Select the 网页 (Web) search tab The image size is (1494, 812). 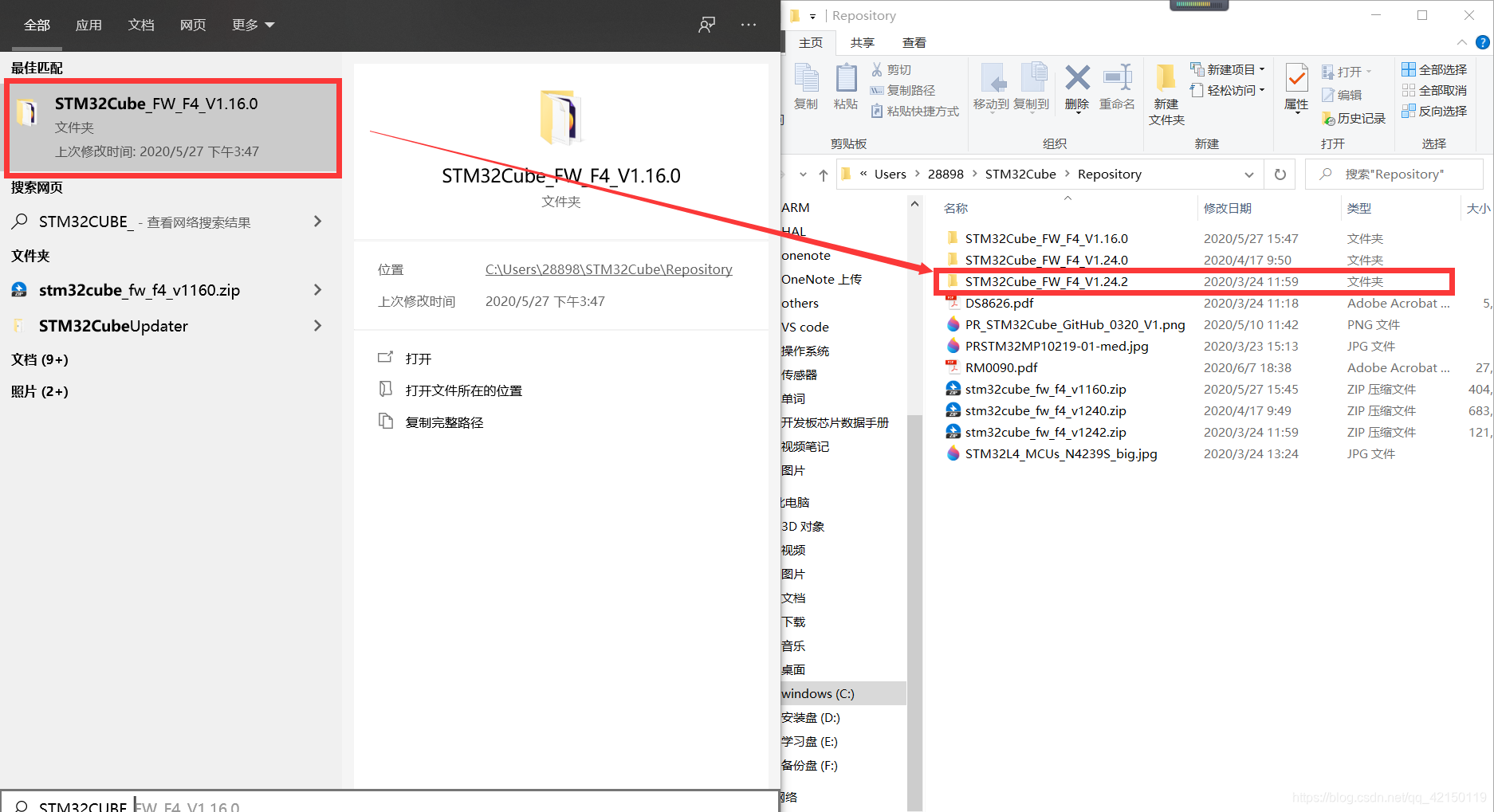point(193,25)
